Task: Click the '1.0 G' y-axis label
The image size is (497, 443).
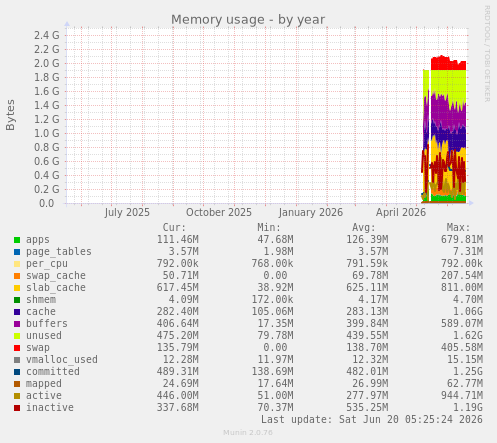Action: pyautogui.click(x=47, y=133)
